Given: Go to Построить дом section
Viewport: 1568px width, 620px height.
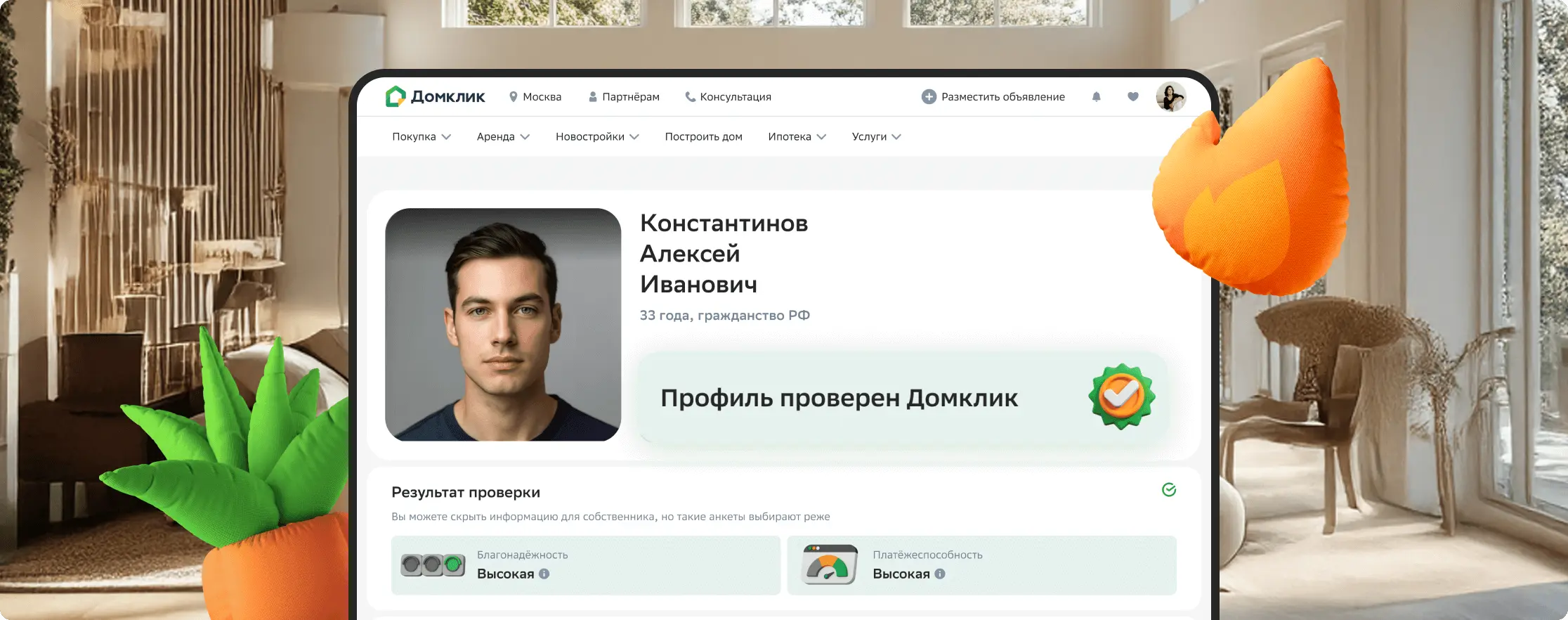Looking at the screenshot, I should [x=703, y=136].
